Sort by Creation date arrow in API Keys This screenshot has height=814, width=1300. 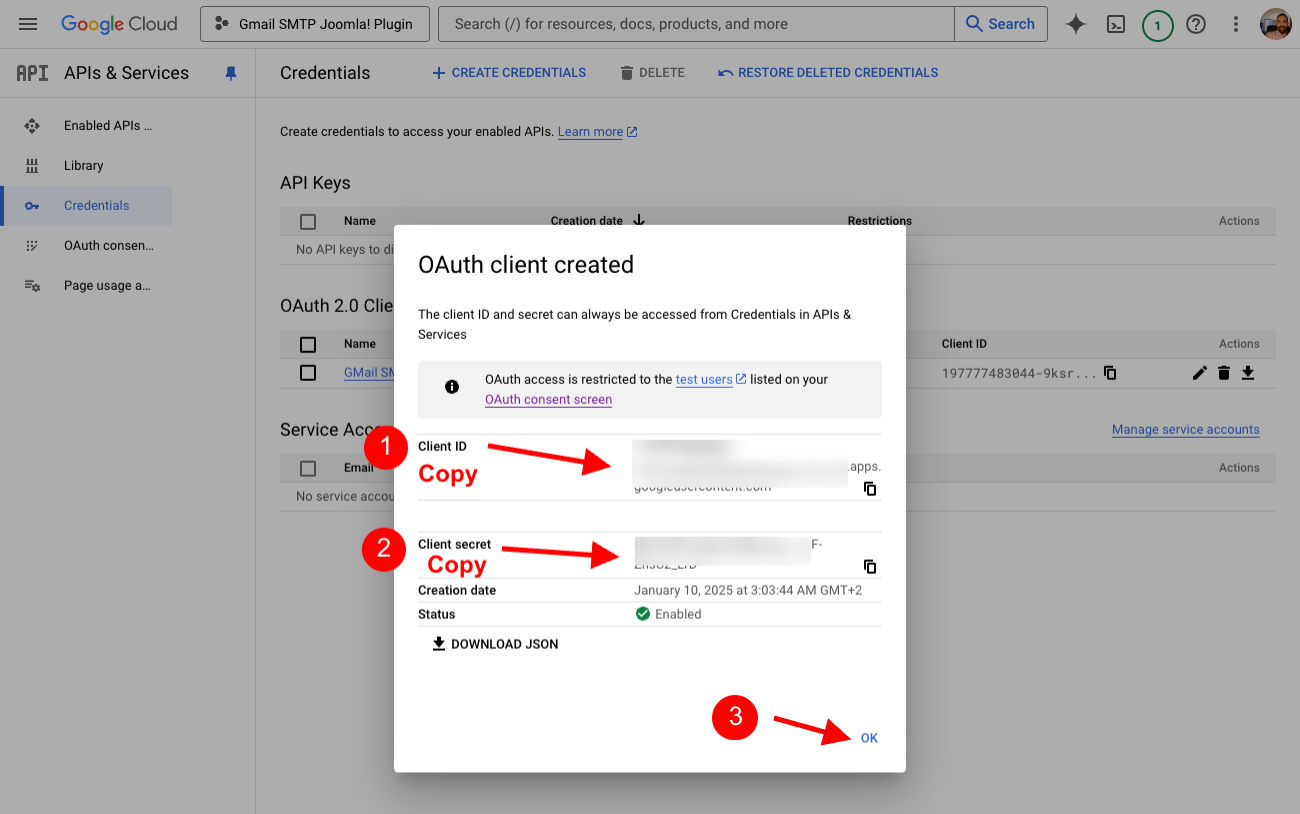point(640,220)
